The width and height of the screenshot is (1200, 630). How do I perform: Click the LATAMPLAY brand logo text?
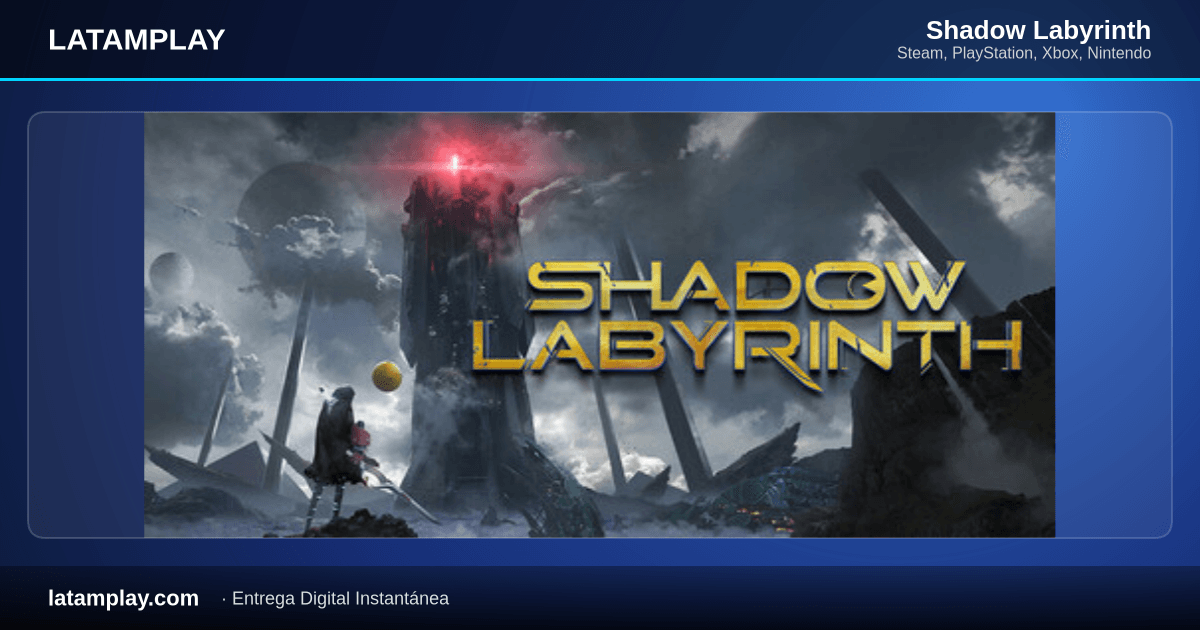(136, 40)
